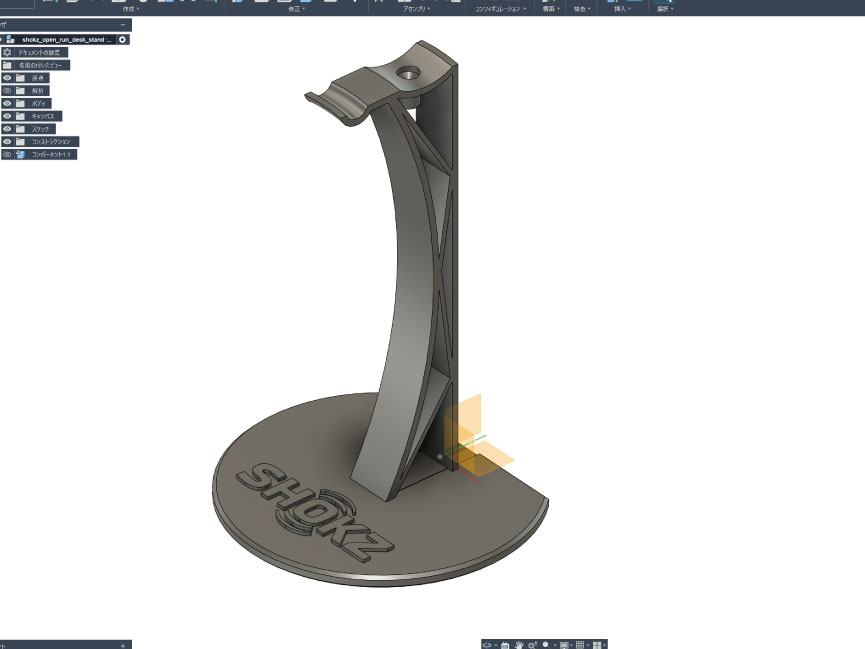This screenshot has width=865, height=649.
Task: Click the 選択 (Select) toolbar menu
Action: [x=663, y=9]
